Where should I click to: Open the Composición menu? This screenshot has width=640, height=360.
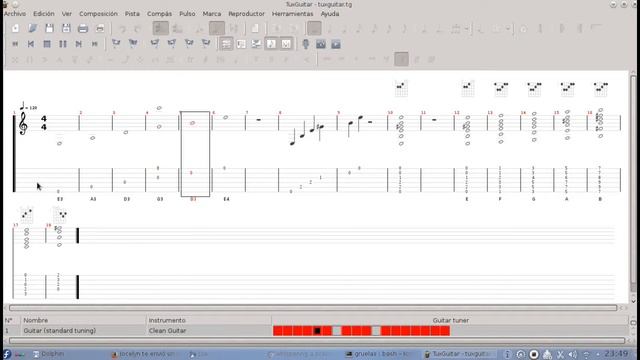[x=98, y=13]
